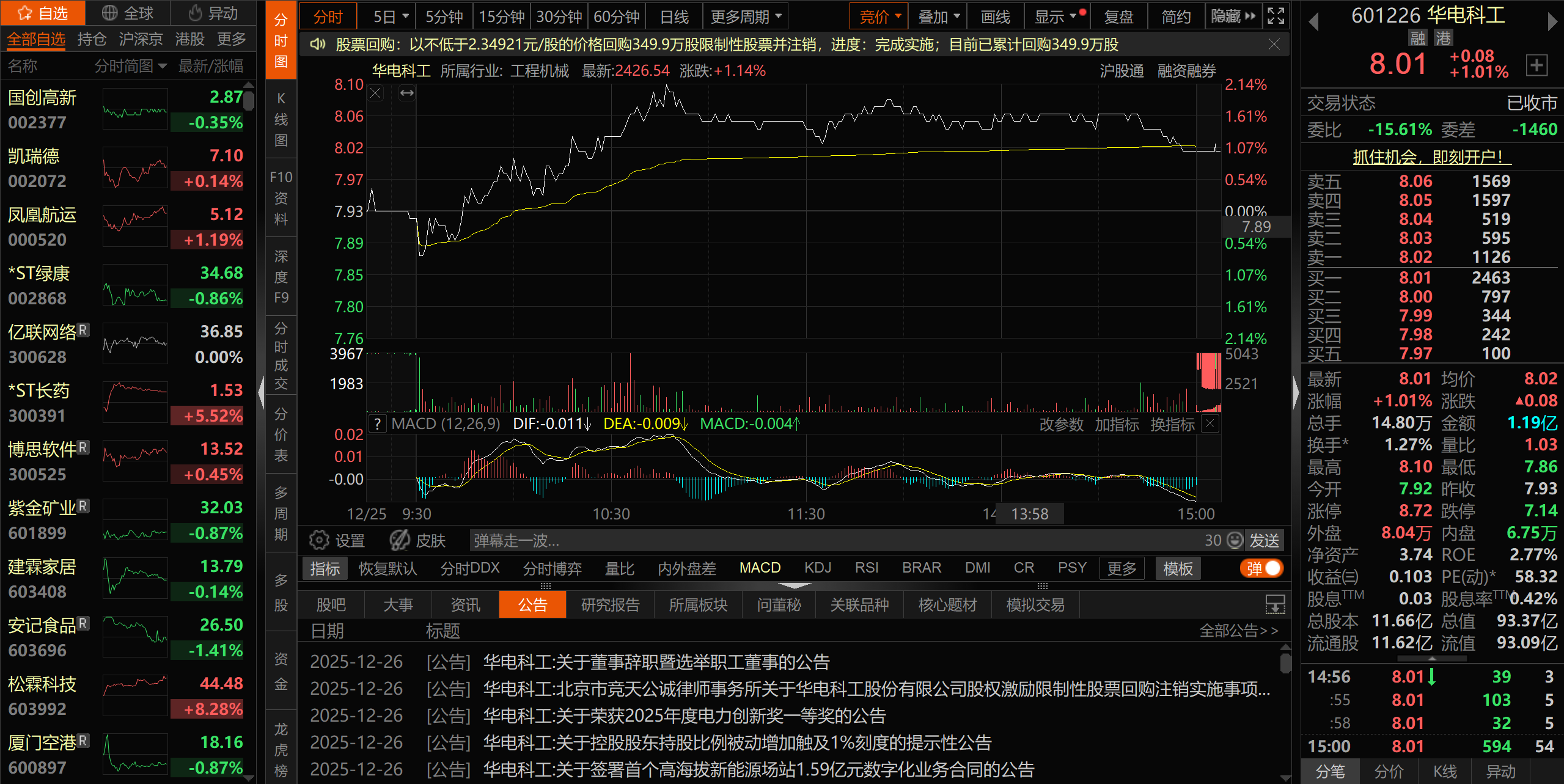Click the emoji smiley icon in barrage input
The width and height of the screenshot is (1564, 784).
click(1235, 540)
